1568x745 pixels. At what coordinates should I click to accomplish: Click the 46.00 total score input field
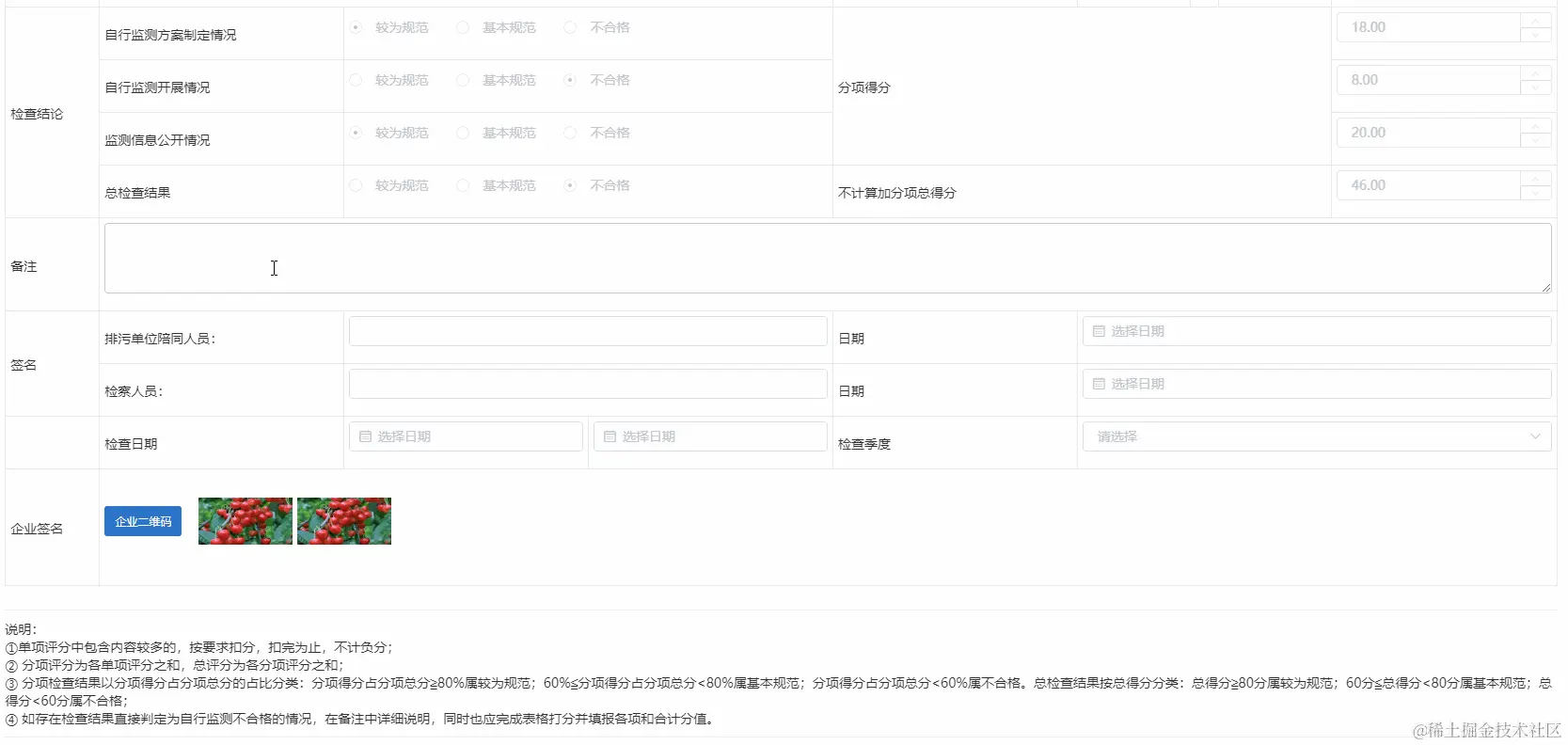click(x=1428, y=185)
